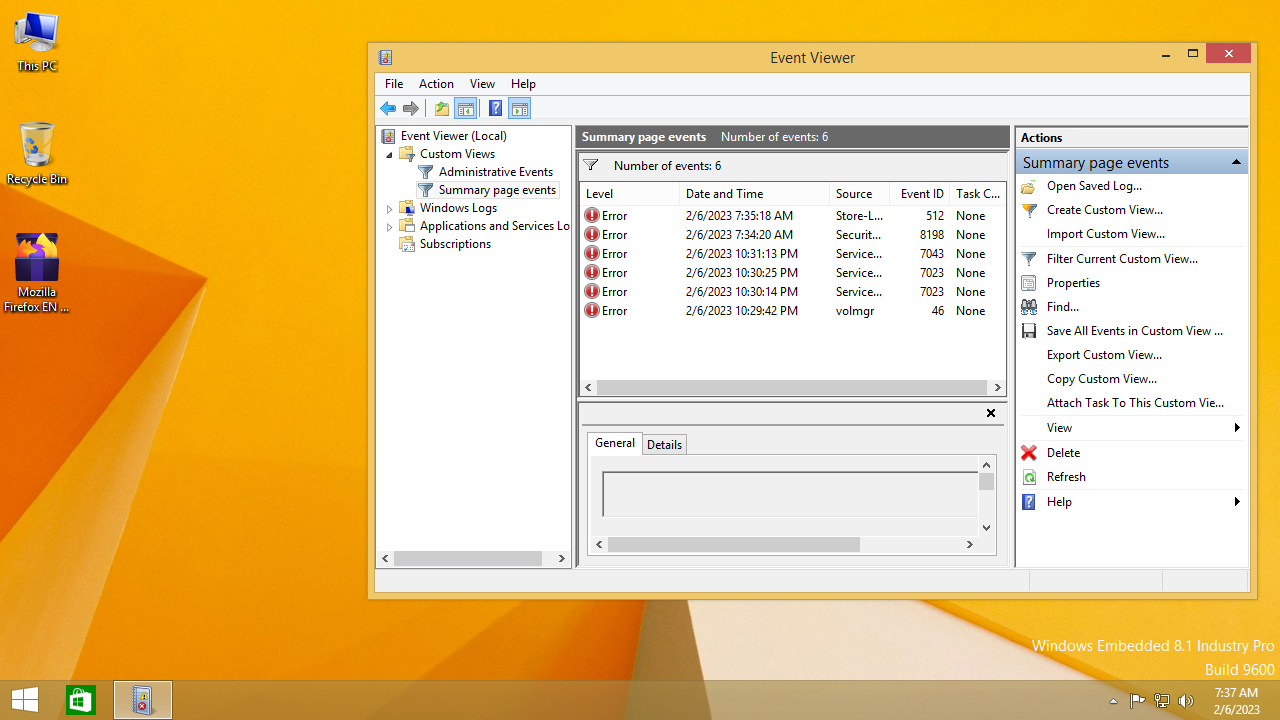The width and height of the screenshot is (1280, 720).
Task: Collapse the Custom Views tree node
Action: pos(390,155)
